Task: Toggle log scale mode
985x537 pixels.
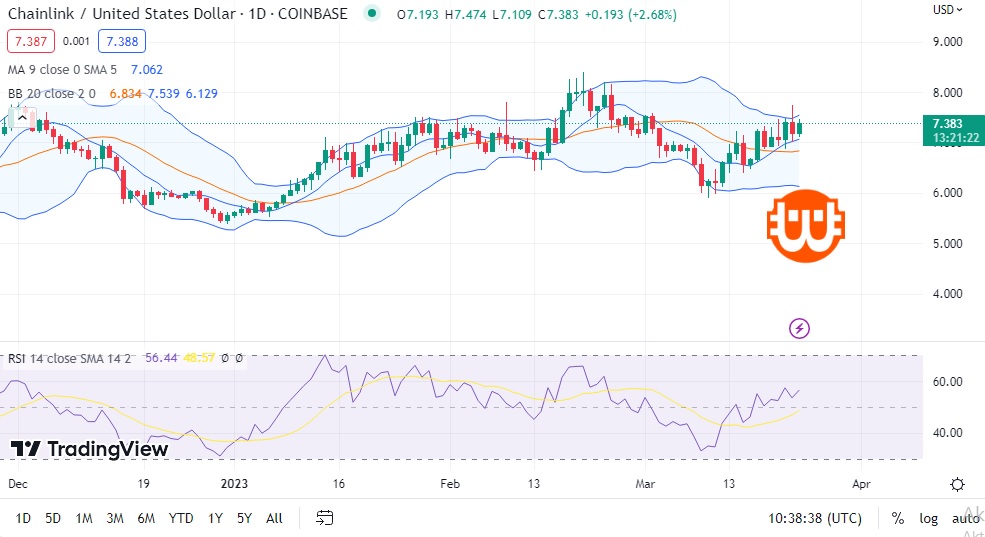Action: coord(928,518)
